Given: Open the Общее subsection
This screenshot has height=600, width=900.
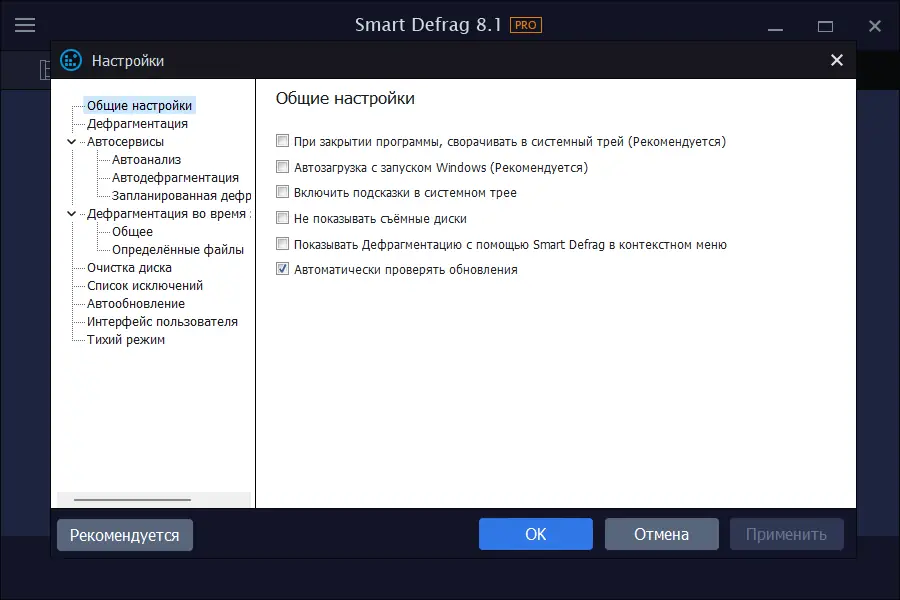Looking at the screenshot, I should point(133,231).
